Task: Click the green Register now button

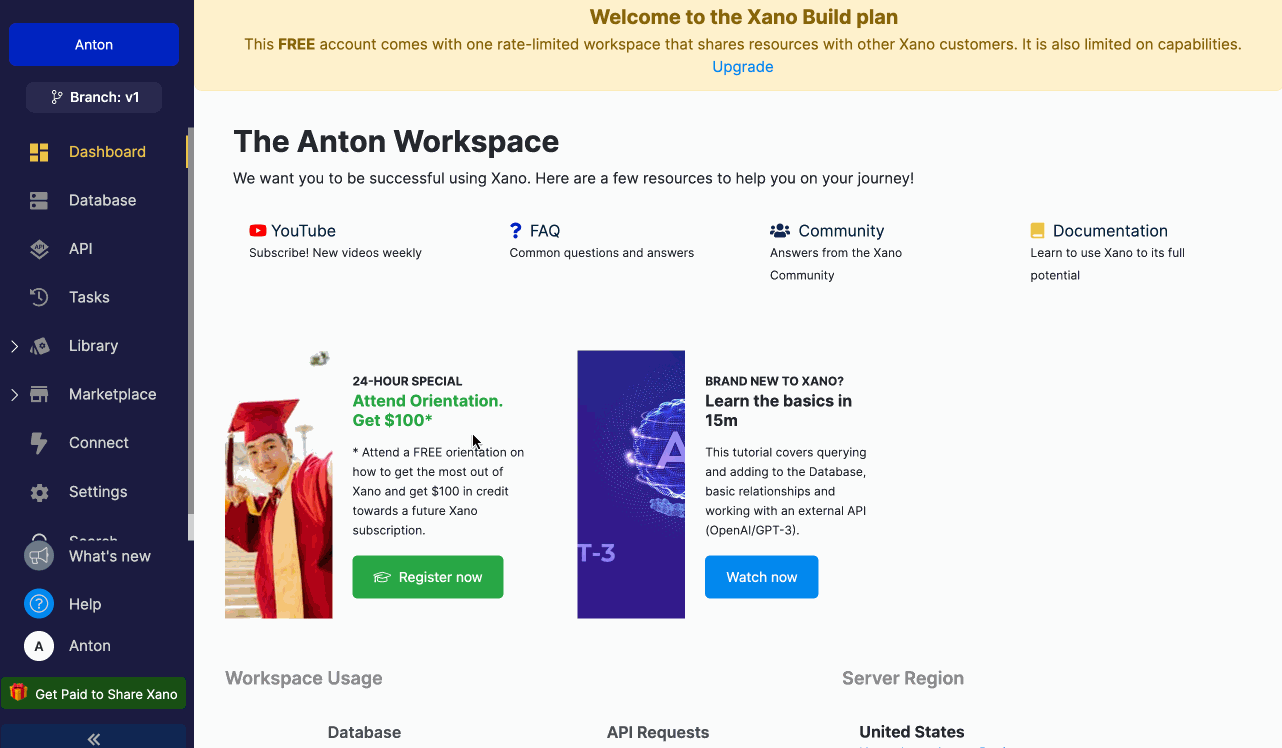Action: tap(428, 577)
